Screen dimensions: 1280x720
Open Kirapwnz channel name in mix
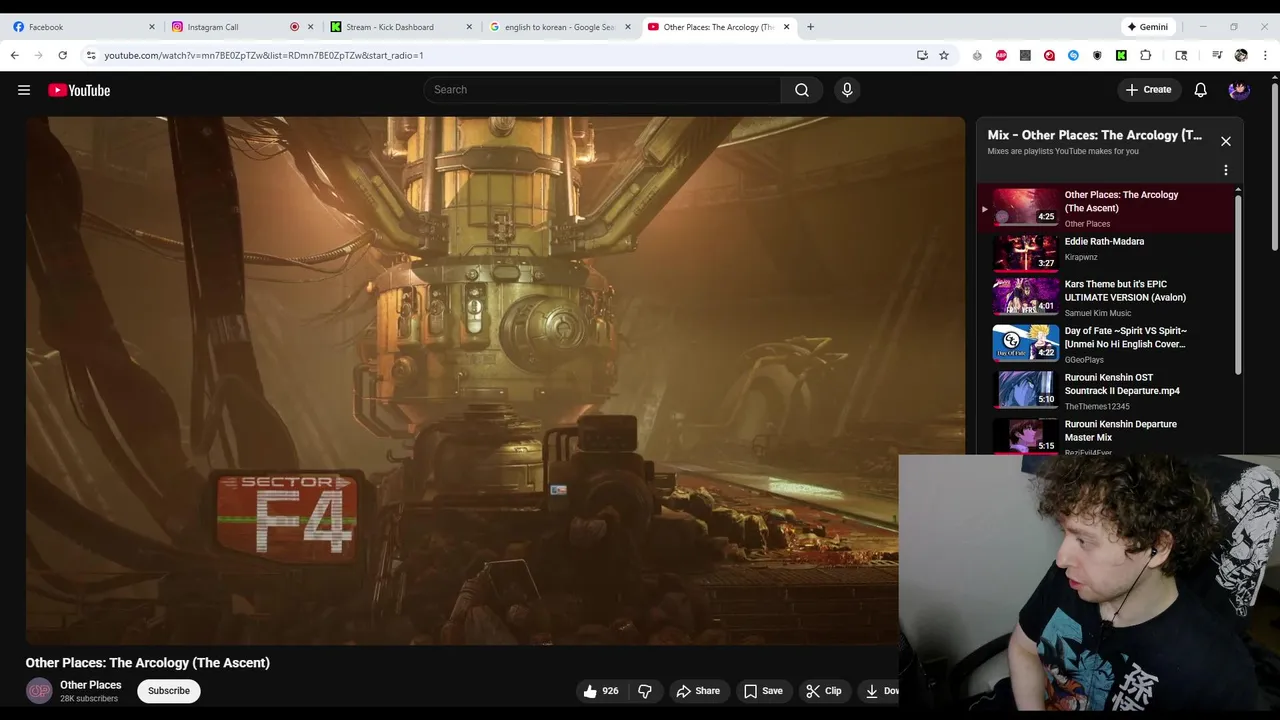[x=1081, y=257]
